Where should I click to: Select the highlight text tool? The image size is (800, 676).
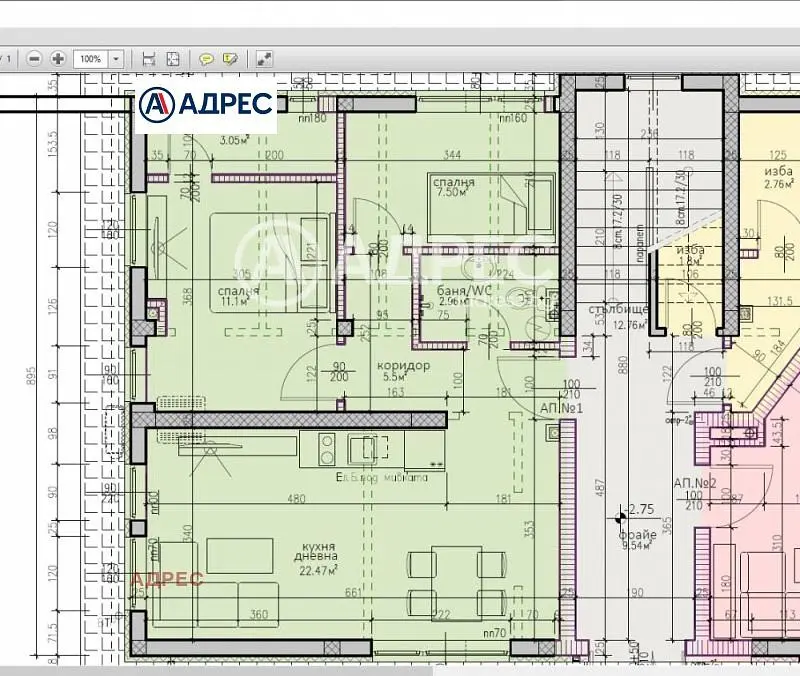(x=231, y=59)
